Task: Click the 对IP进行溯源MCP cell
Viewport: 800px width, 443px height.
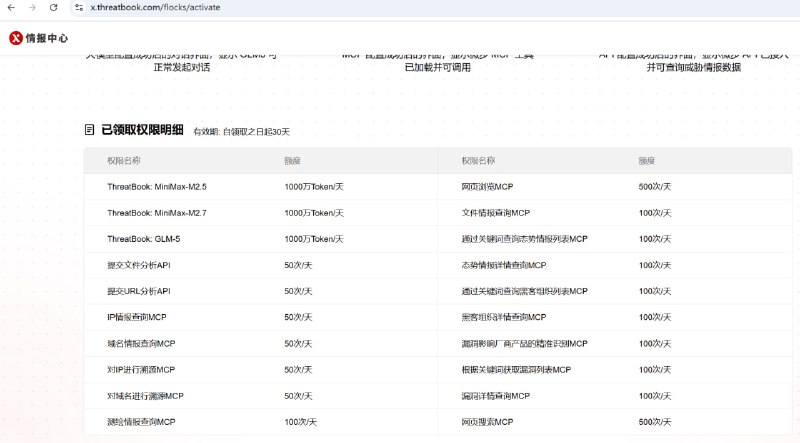Action: (141, 370)
